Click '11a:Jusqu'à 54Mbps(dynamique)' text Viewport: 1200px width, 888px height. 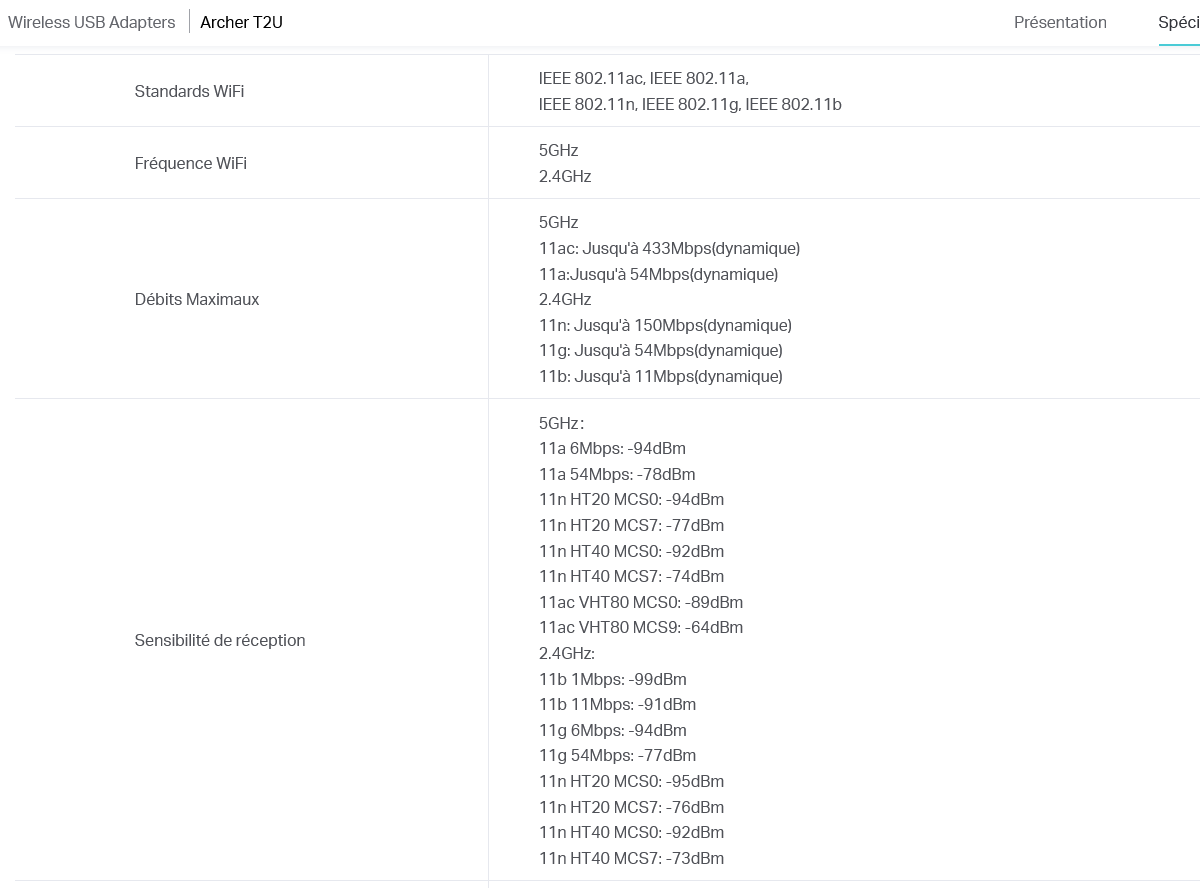[x=658, y=274]
